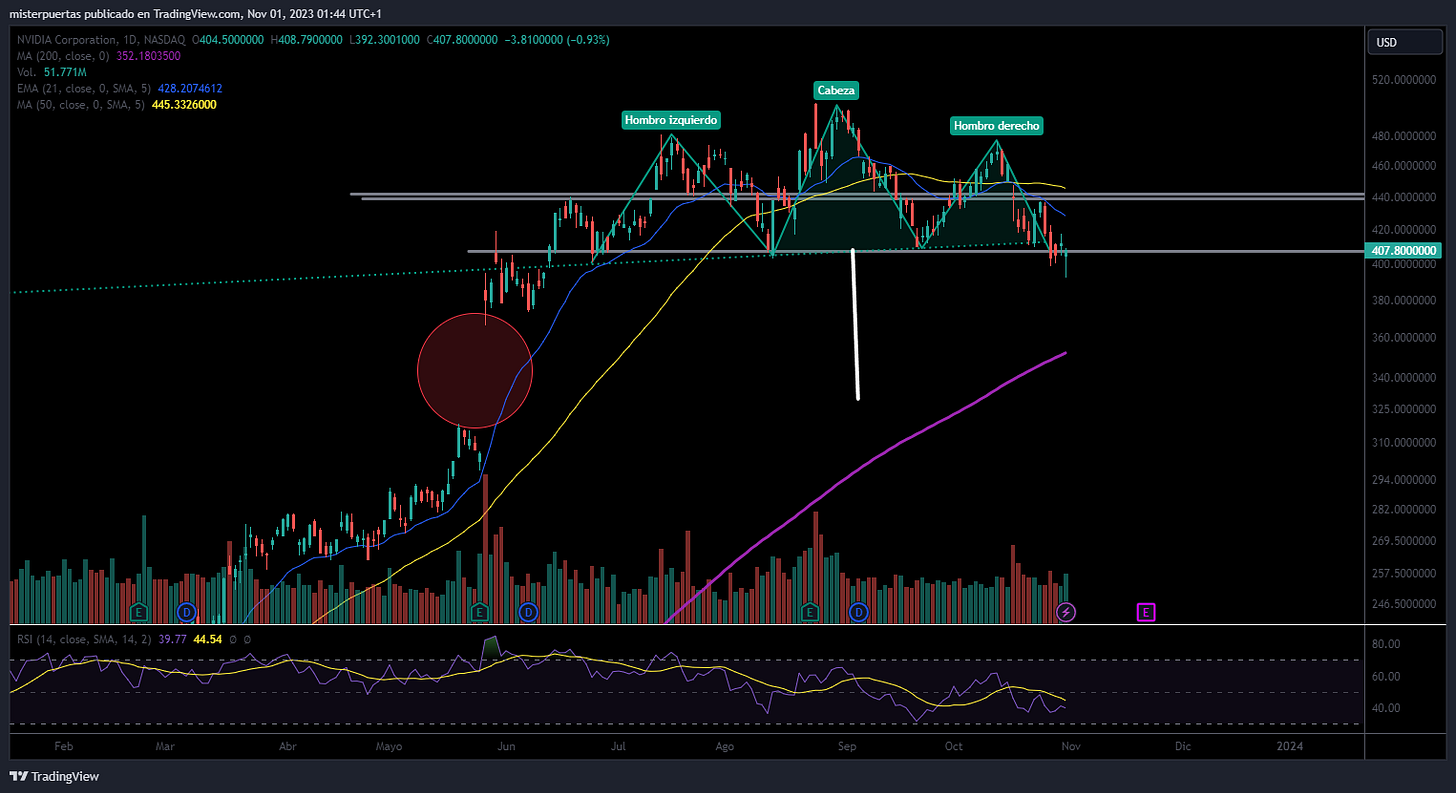Click the 407.80 current price label
Screen dimensions: 1456x793
point(1402,250)
